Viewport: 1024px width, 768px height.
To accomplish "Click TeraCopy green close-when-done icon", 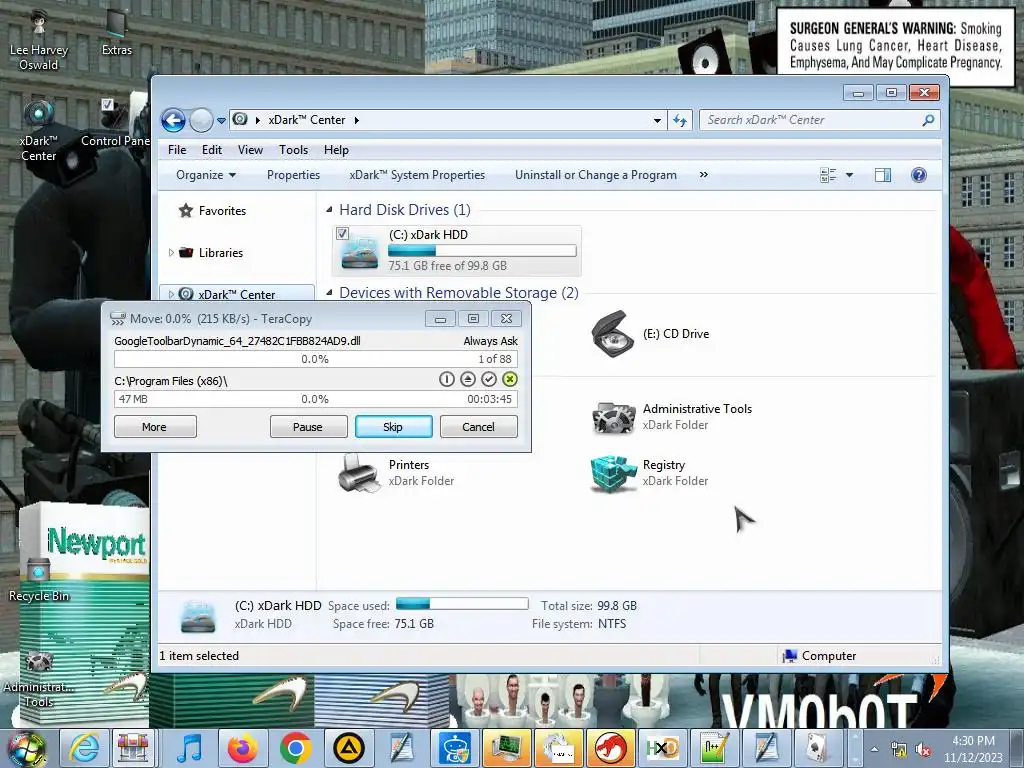I will click(x=509, y=379).
